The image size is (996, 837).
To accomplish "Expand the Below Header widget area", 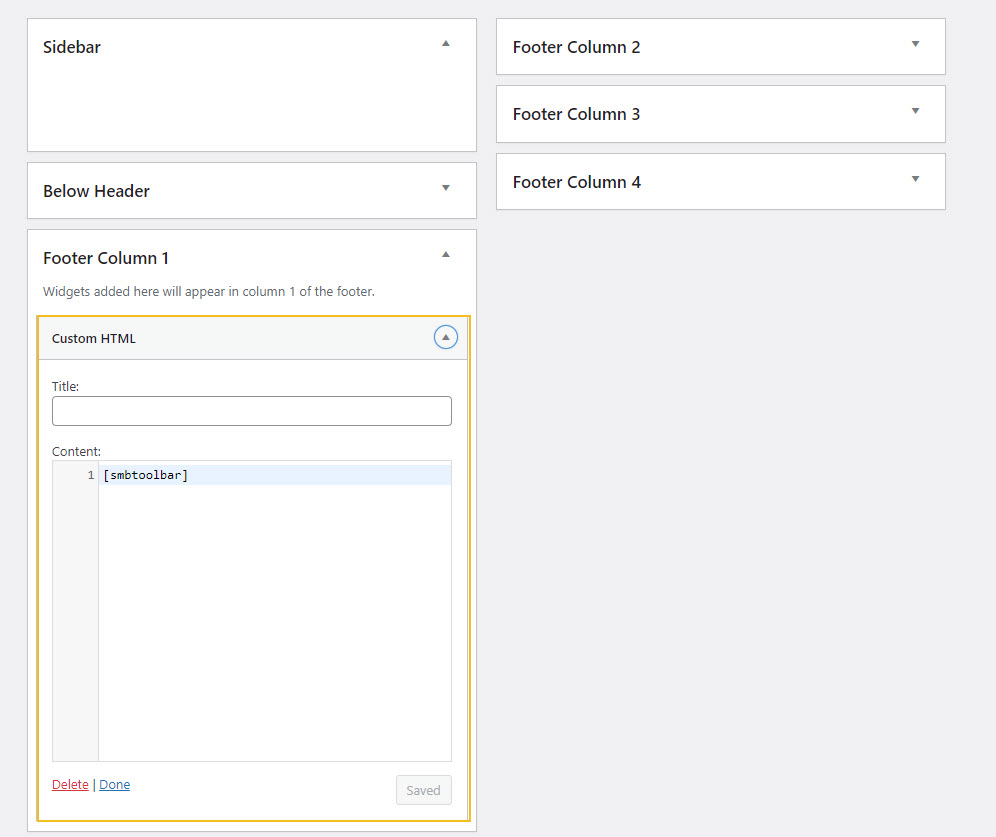I will (x=445, y=188).
